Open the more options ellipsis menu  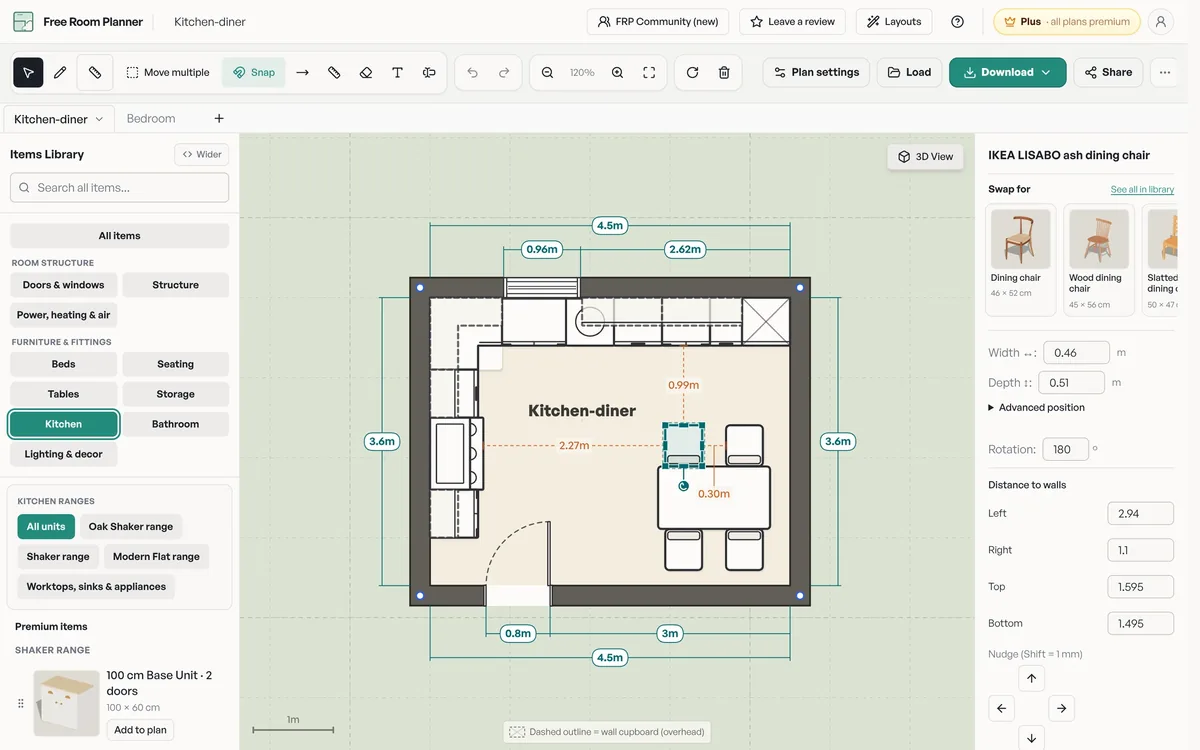1165,72
